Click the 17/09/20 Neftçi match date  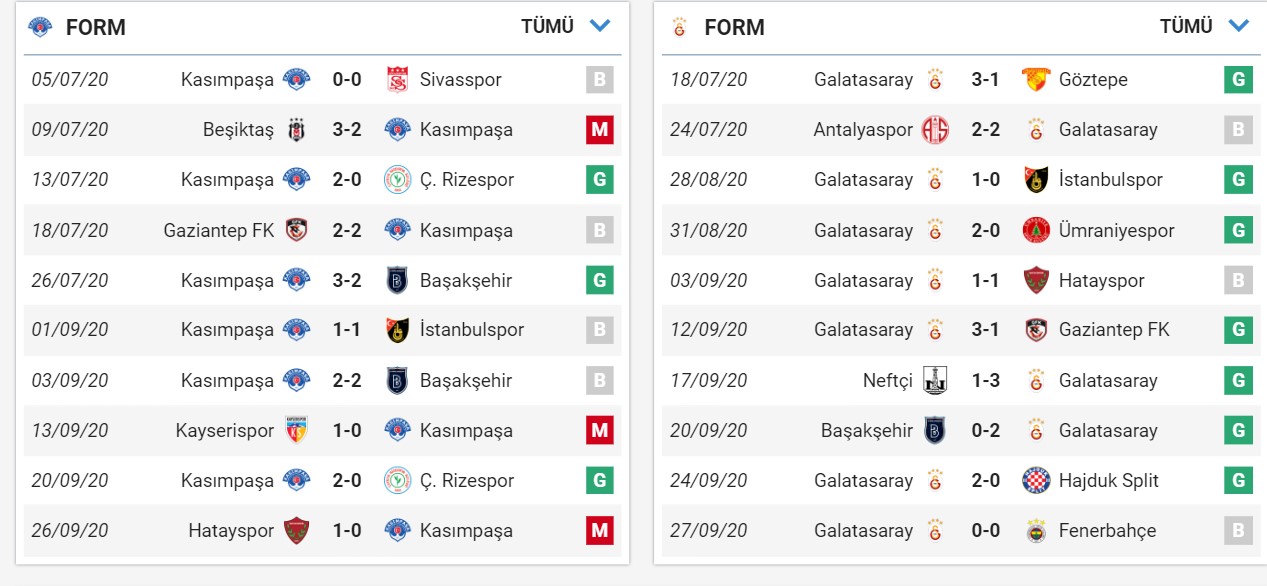(709, 381)
